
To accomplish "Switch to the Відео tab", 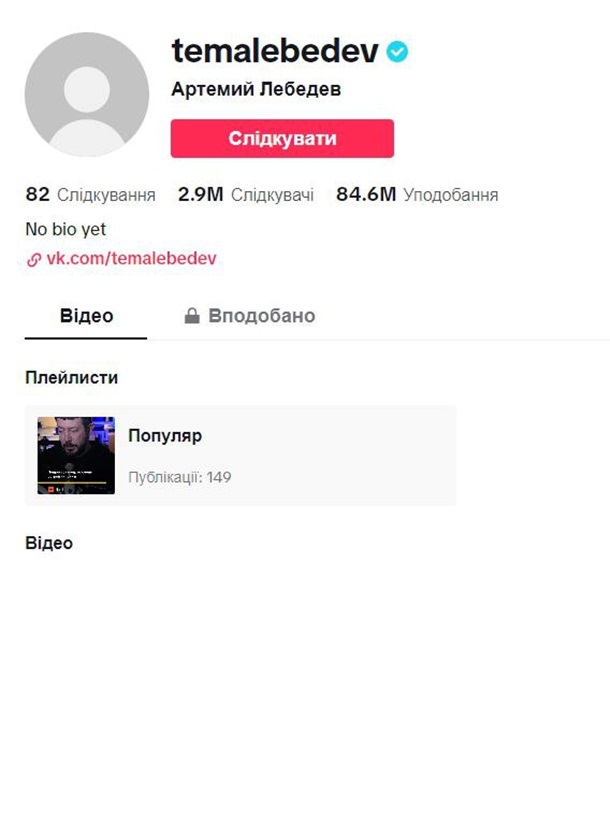I will pos(86,316).
